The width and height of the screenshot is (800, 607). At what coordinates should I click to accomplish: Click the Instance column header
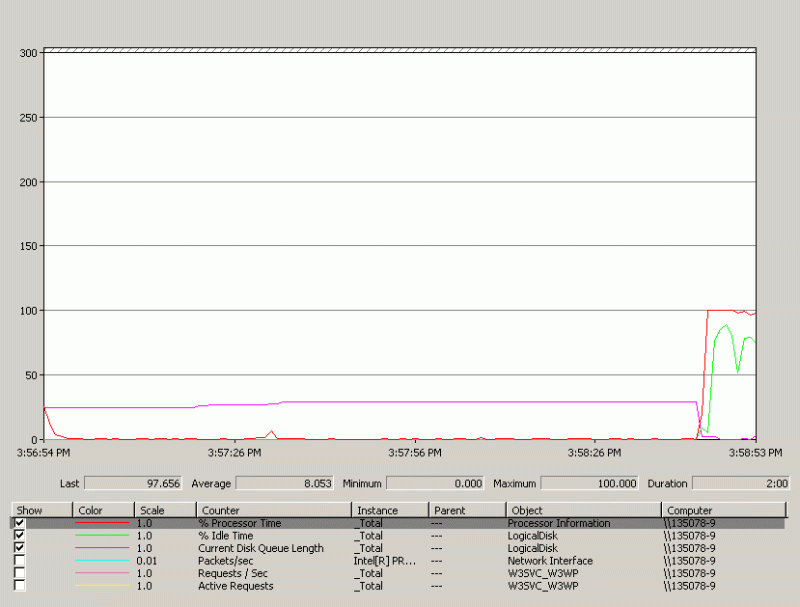tap(388, 510)
